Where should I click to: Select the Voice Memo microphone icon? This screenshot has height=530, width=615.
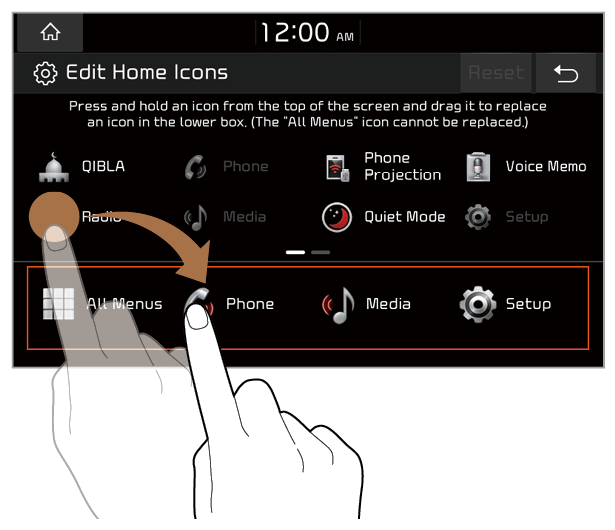[478, 167]
